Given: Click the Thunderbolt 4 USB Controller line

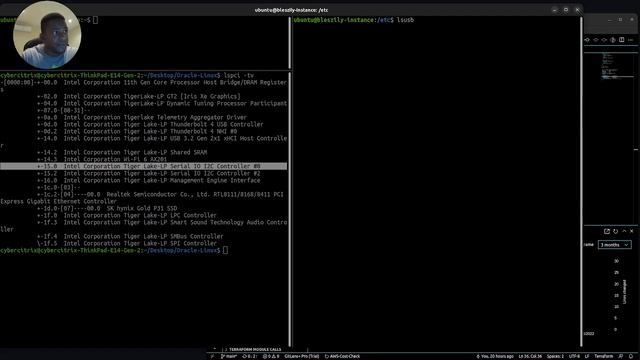Looking at the screenshot, I should (x=150, y=124).
